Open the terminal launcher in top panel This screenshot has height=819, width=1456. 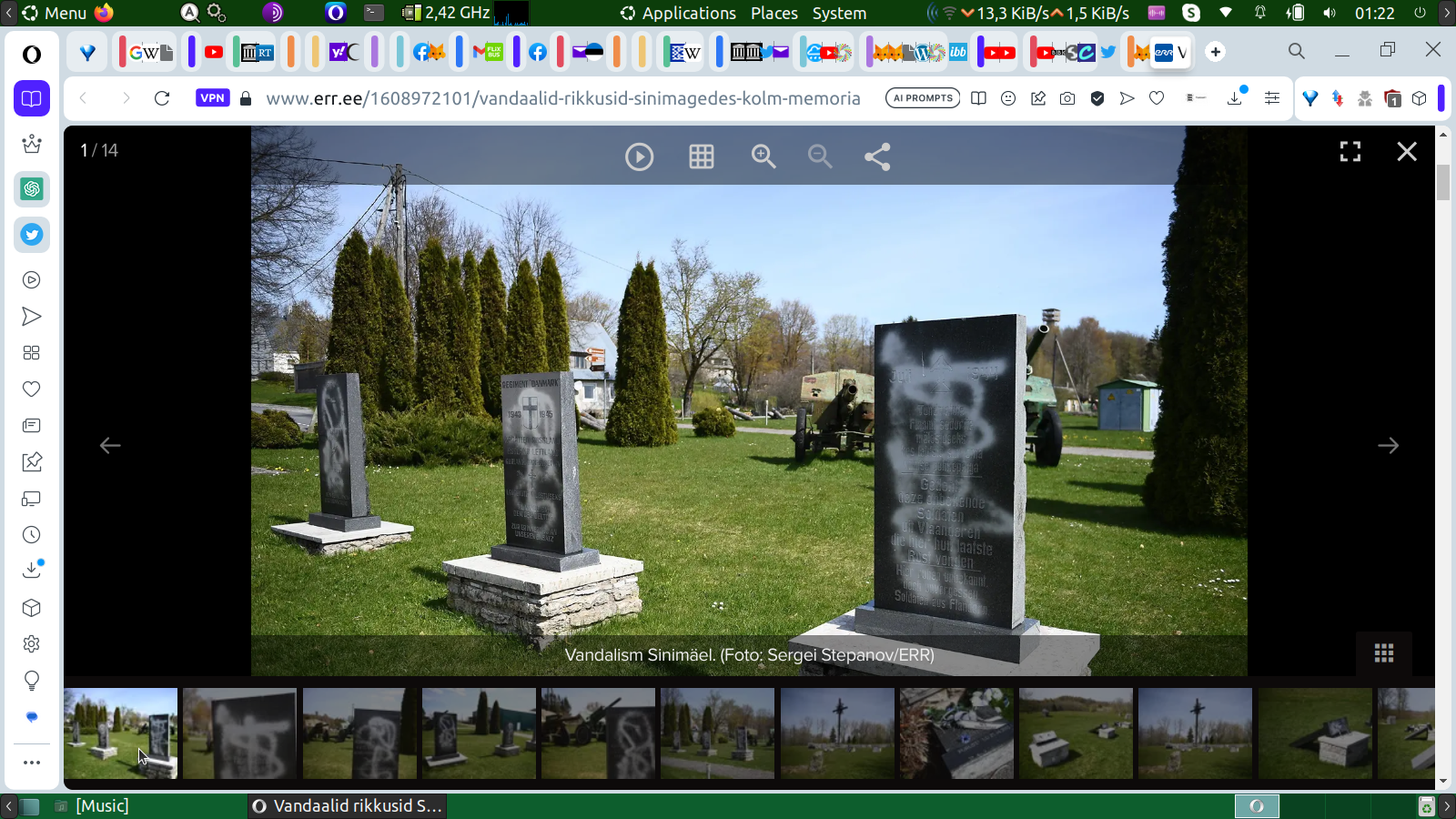click(374, 13)
